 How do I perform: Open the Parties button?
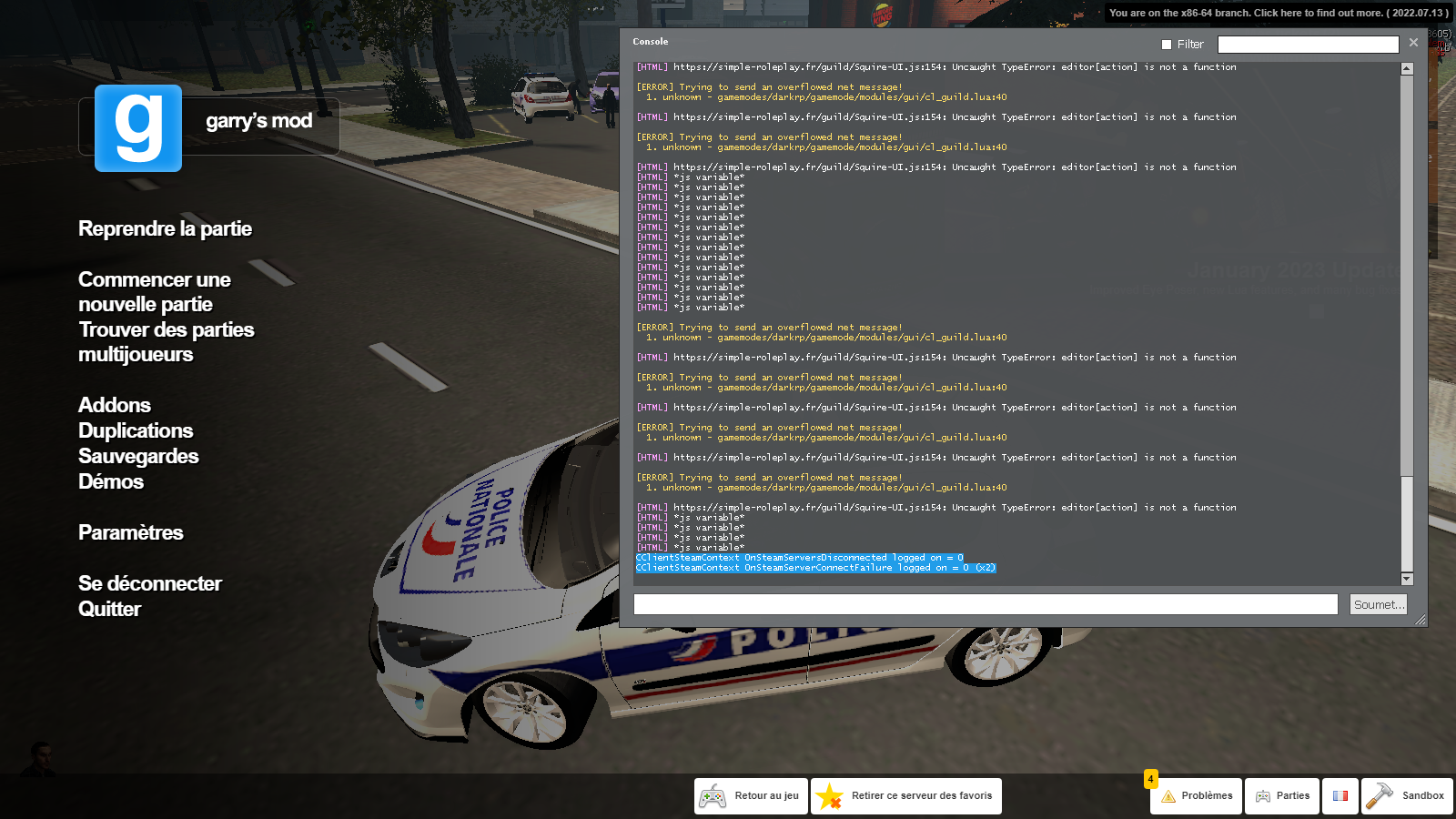tap(1282, 796)
